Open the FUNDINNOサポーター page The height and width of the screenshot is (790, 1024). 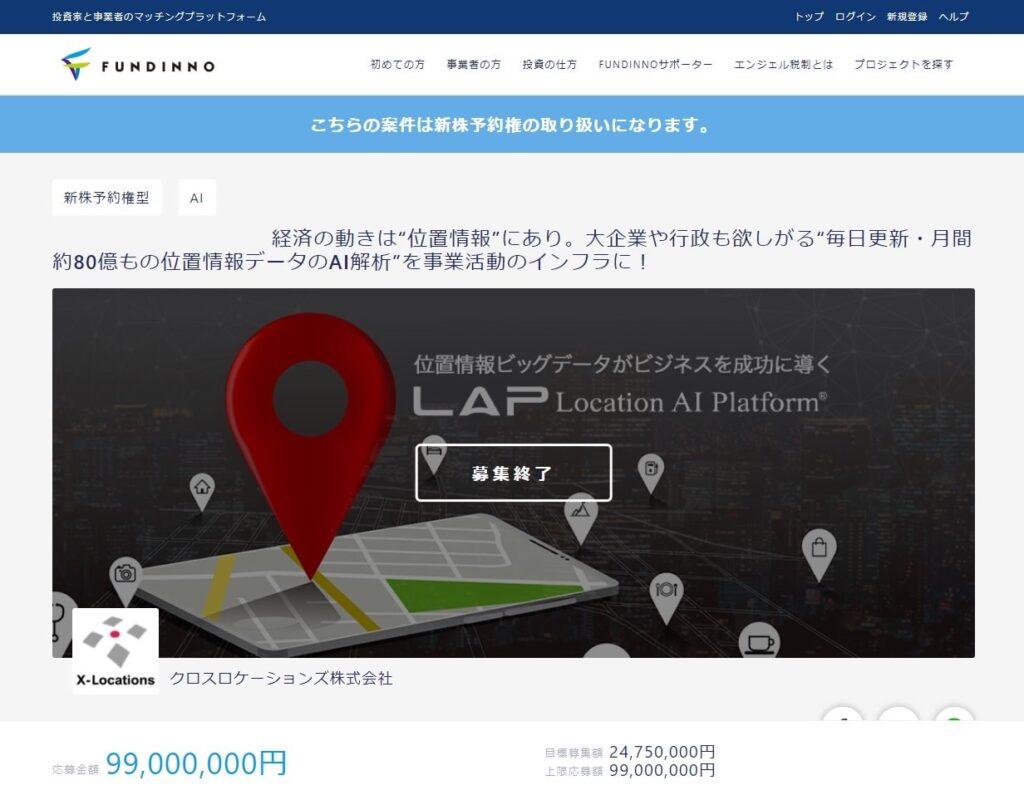(x=655, y=62)
